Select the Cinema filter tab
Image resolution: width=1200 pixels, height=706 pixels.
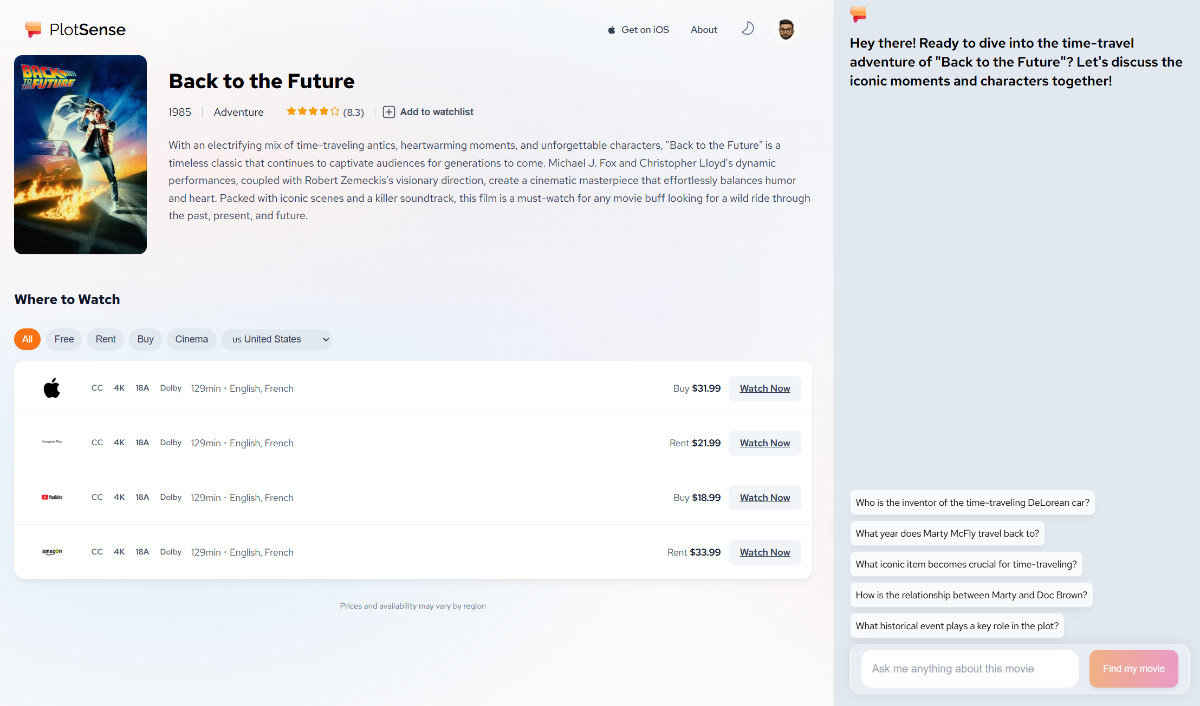(x=191, y=339)
